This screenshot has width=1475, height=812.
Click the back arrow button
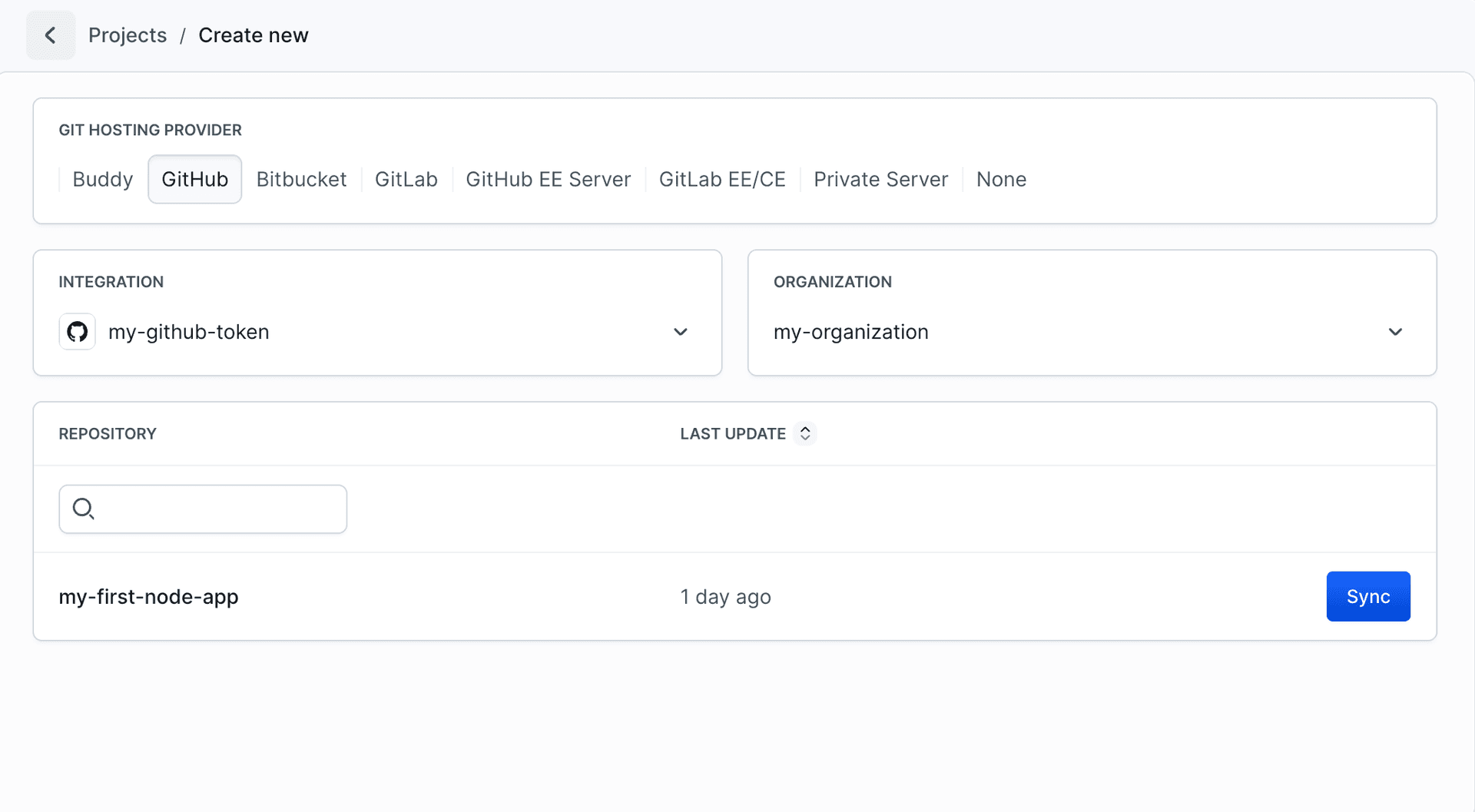(51, 35)
